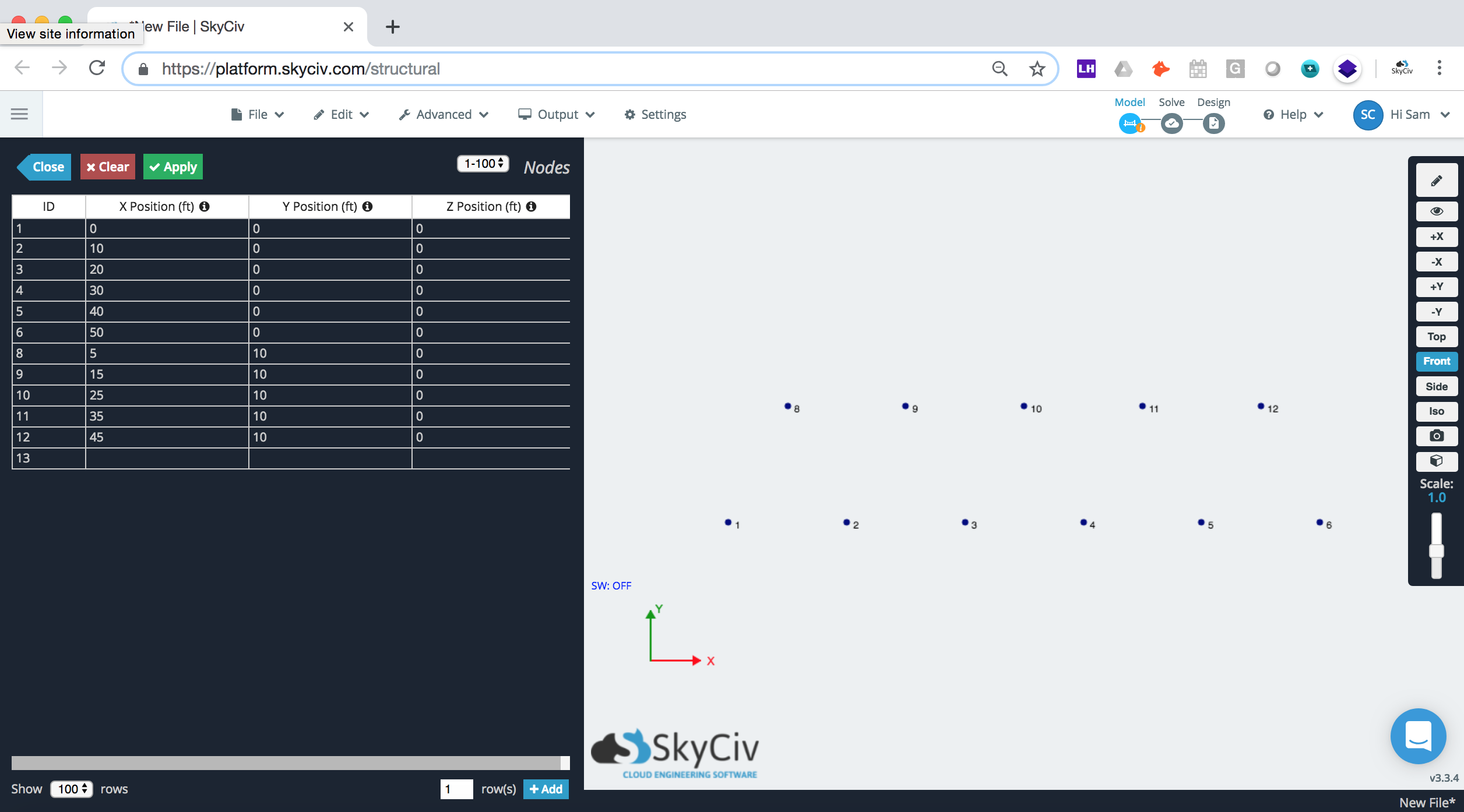Click the -X axis view icon

(1436, 262)
